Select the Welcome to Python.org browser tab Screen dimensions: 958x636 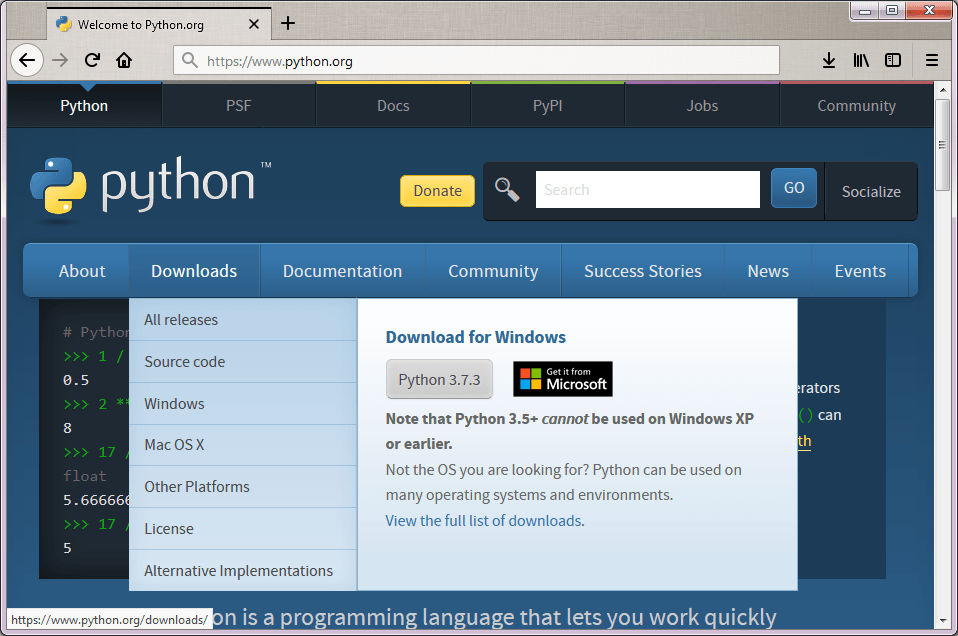tap(159, 24)
